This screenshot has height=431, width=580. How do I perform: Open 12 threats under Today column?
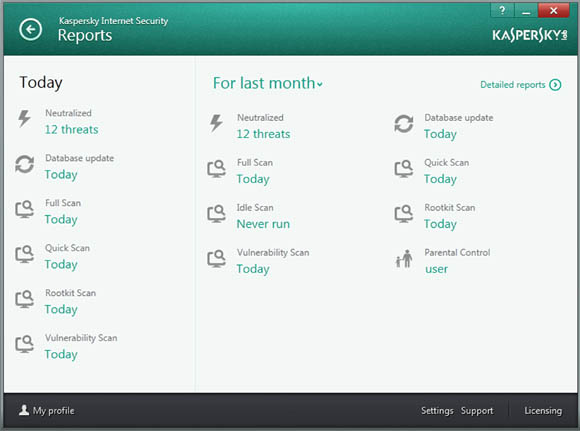click(x=71, y=129)
